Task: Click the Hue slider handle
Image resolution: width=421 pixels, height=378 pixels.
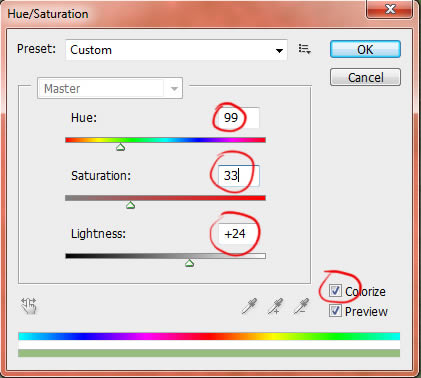Action: pyautogui.click(x=121, y=147)
